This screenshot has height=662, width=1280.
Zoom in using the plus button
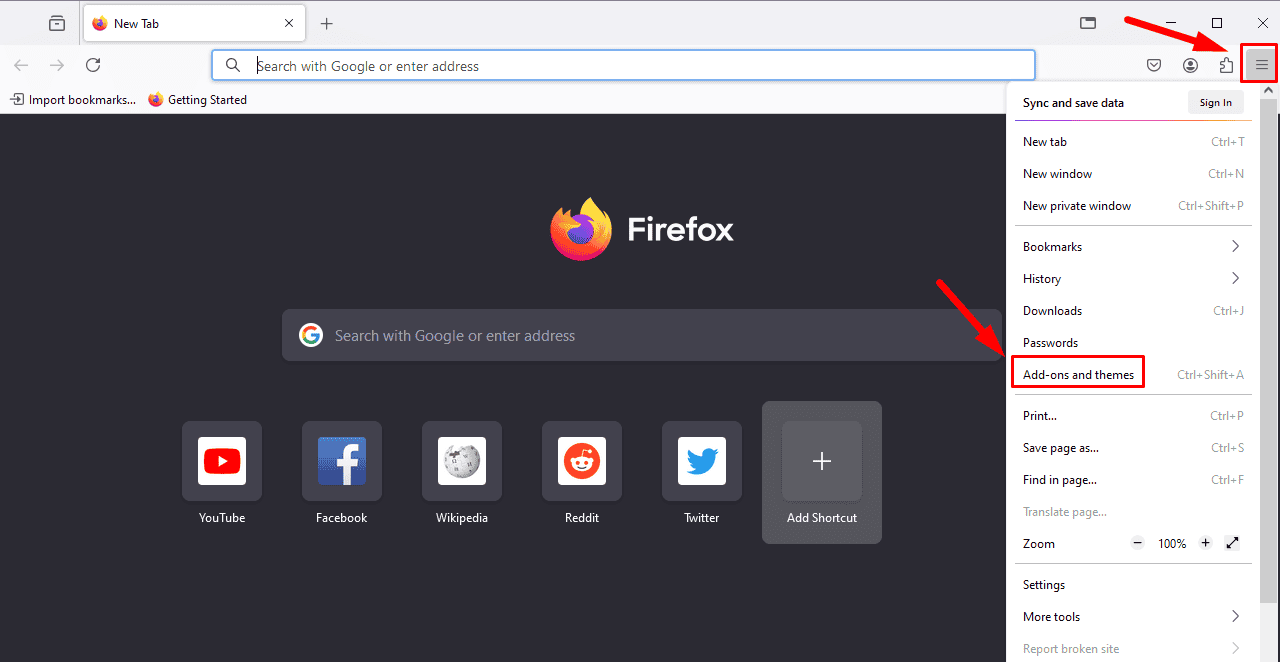tap(1205, 543)
